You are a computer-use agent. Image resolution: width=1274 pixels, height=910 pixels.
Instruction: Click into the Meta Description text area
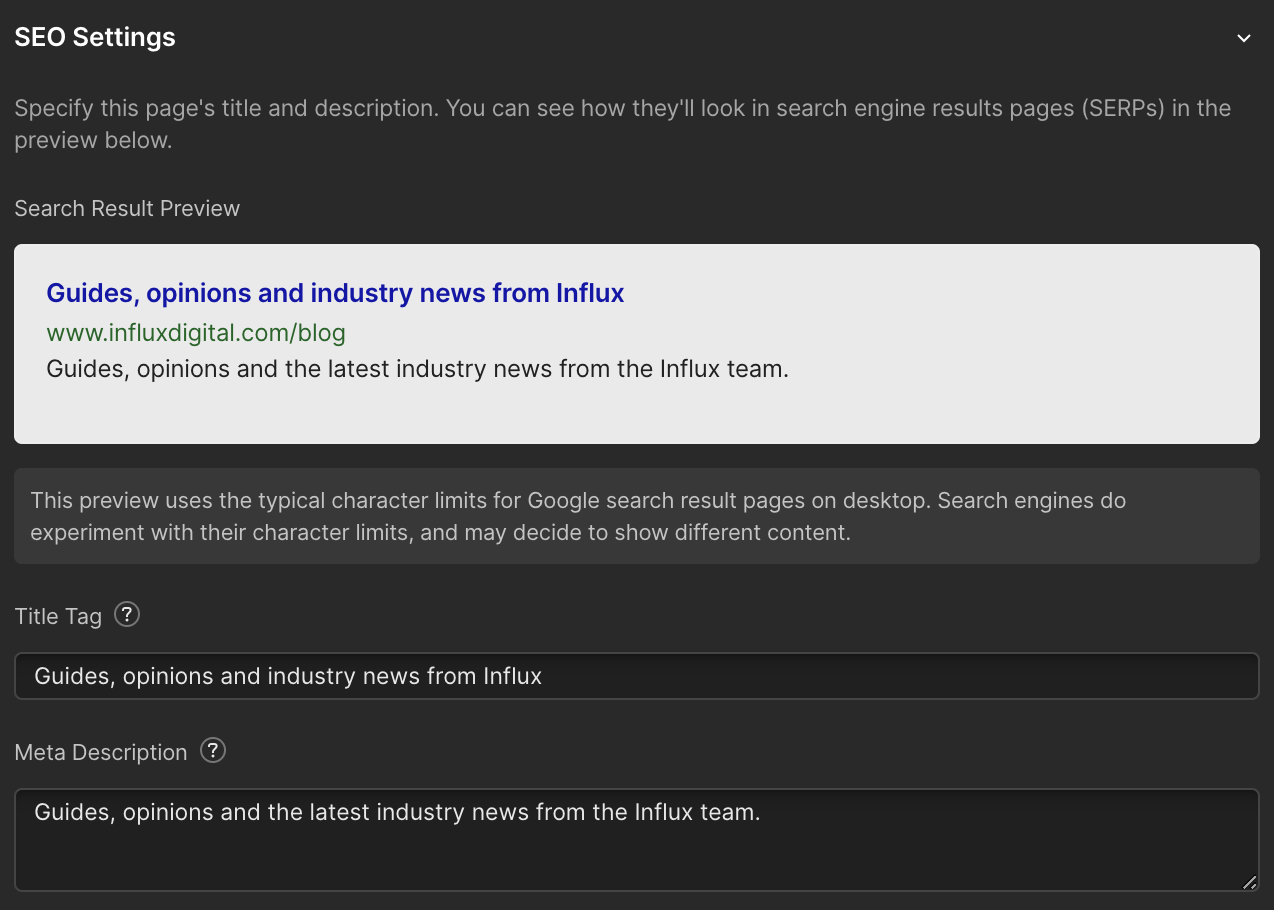pos(637,840)
